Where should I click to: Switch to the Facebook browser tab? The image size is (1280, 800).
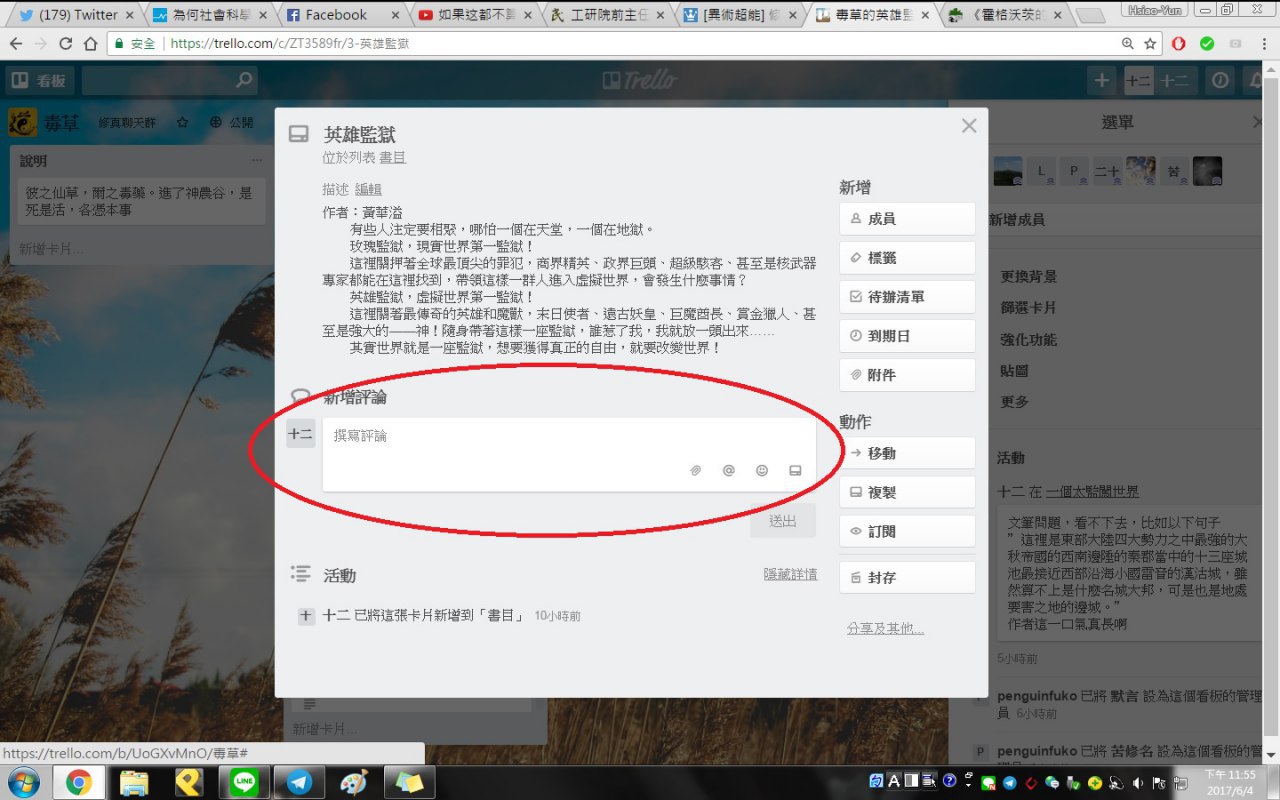tap(337, 15)
